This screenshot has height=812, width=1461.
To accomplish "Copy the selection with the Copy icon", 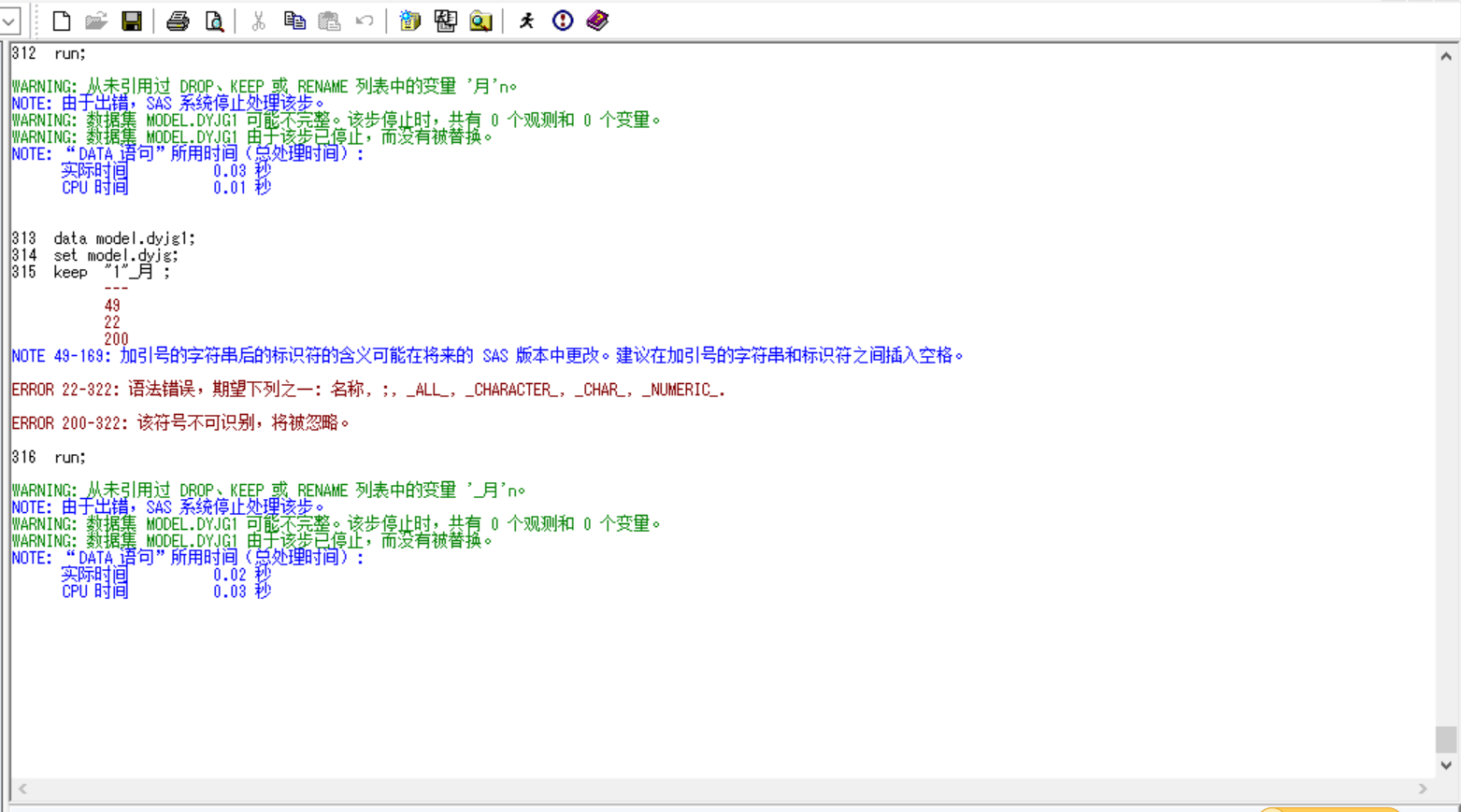I will [x=294, y=21].
